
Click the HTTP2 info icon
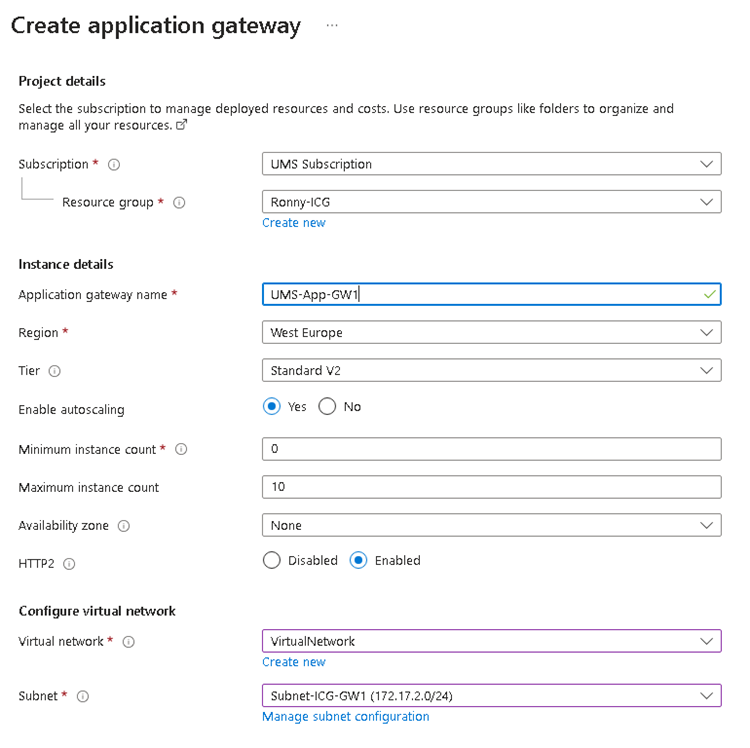click(68, 564)
